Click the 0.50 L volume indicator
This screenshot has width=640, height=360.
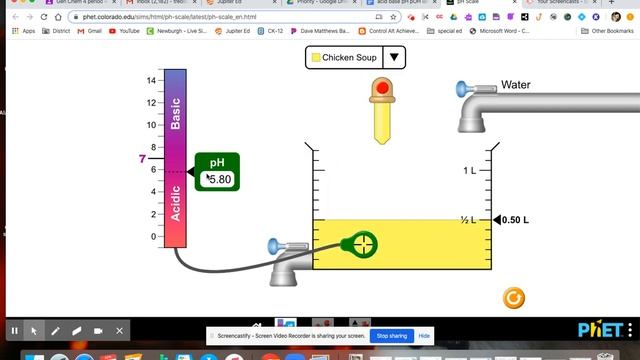pos(511,220)
